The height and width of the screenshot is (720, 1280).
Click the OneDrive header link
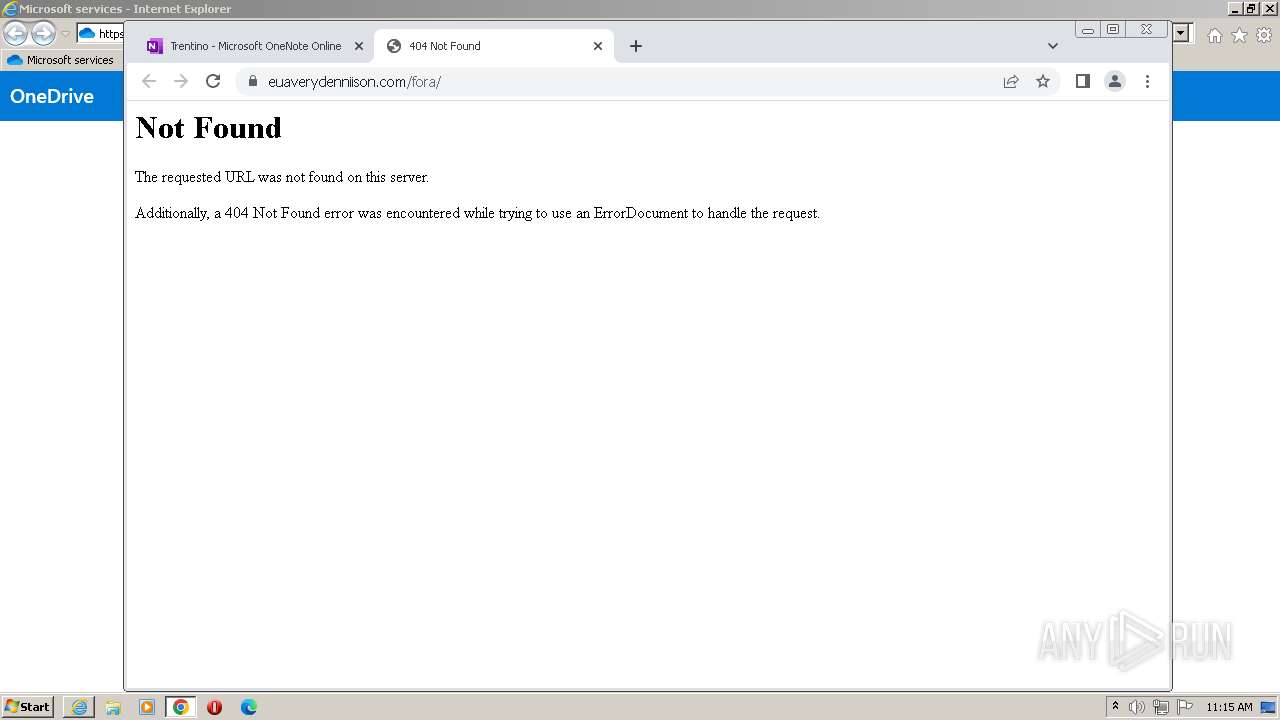click(52, 96)
